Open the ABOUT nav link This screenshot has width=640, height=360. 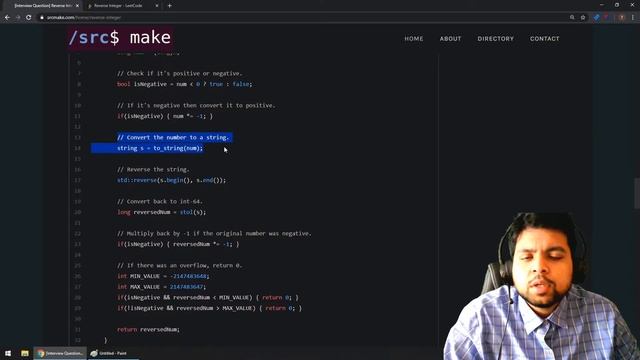450,39
